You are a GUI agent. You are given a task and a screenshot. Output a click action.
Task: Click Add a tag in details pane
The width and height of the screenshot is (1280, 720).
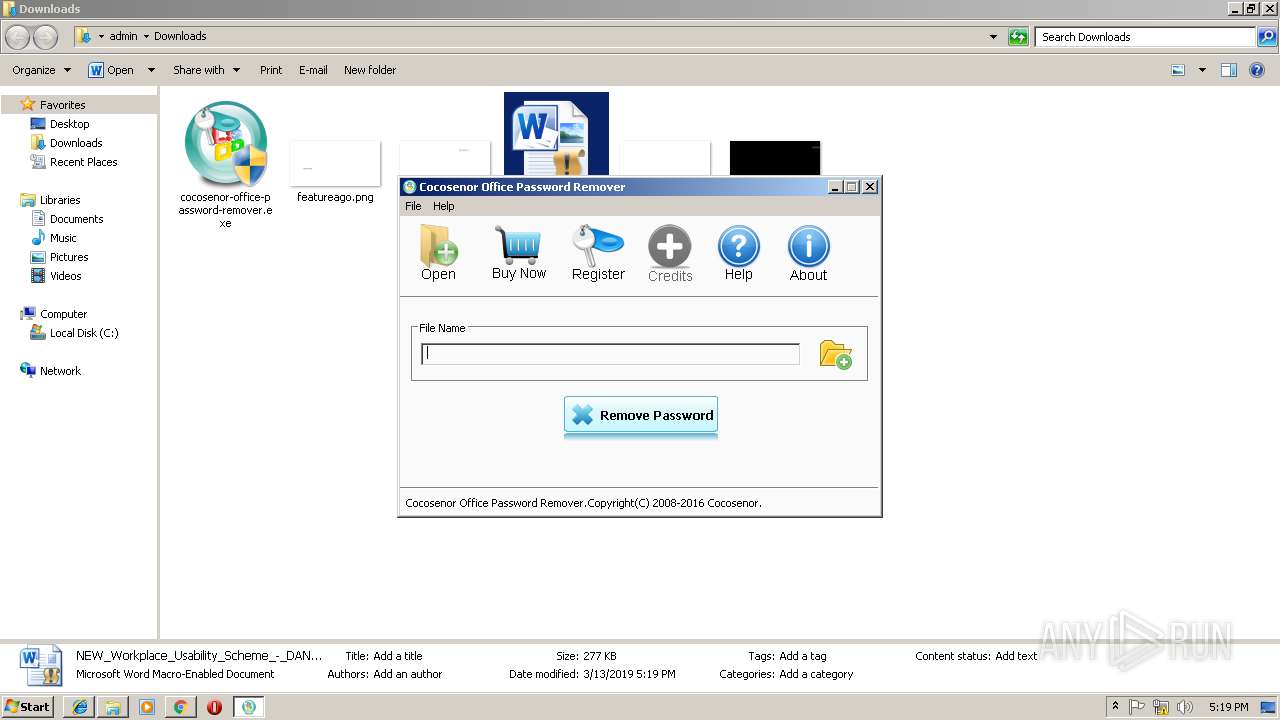[803, 656]
